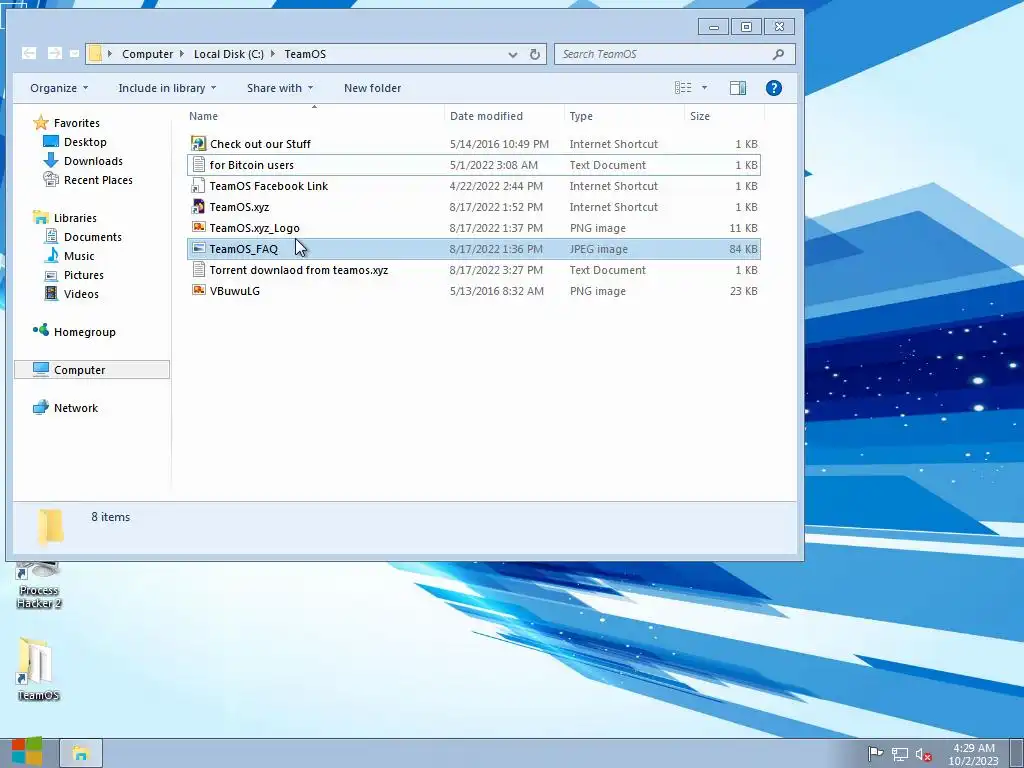Select Favorites in the navigation pane
Image resolution: width=1024 pixels, height=768 pixels.
(76, 123)
